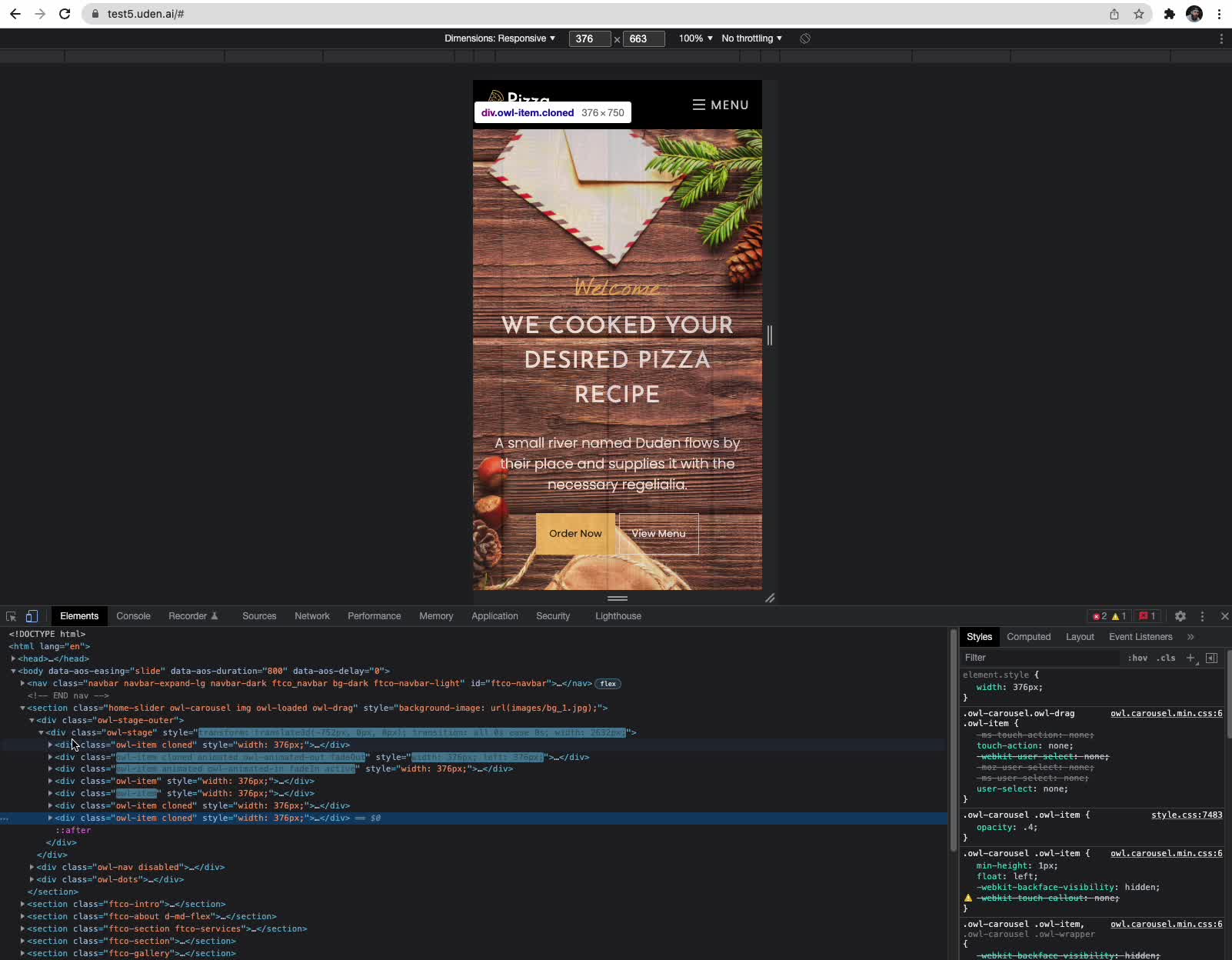Toggle the device toolbar icon
Image resolution: width=1232 pixels, height=960 pixels.
pos(31,616)
